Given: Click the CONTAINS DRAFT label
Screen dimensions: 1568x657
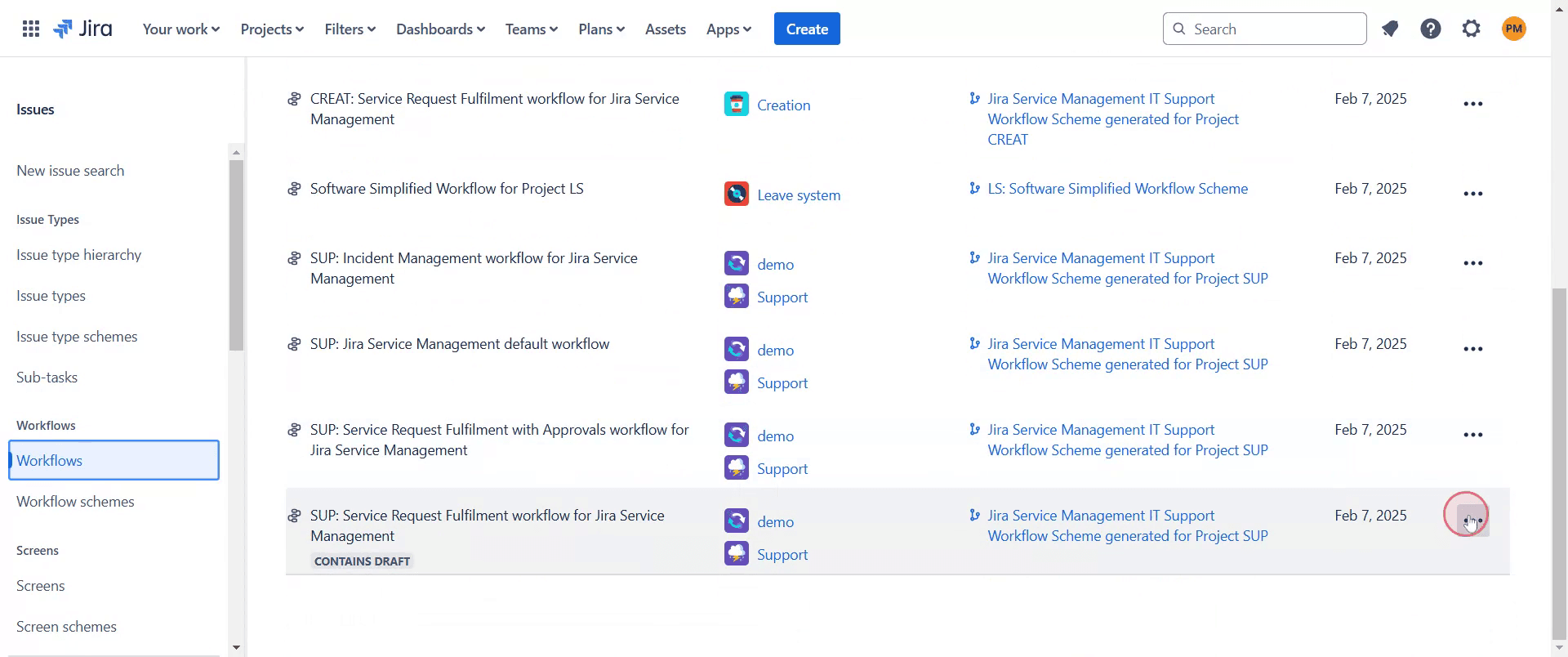Looking at the screenshot, I should [x=362, y=561].
